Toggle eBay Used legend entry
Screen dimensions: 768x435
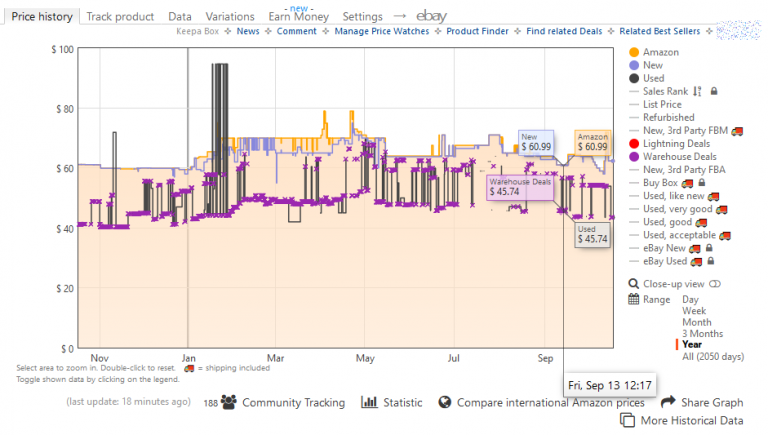click(665, 261)
